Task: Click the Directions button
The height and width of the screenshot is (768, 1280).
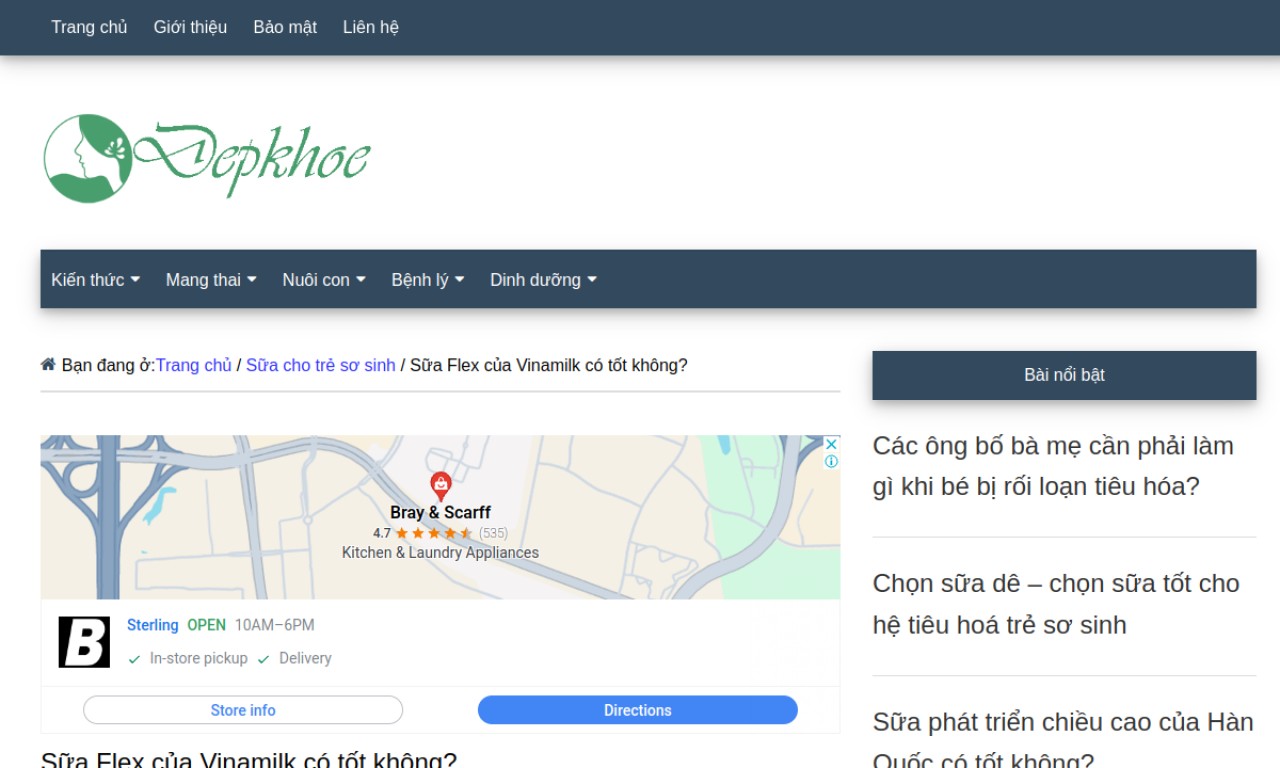Action: pyautogui.click(x=638, y=710)
